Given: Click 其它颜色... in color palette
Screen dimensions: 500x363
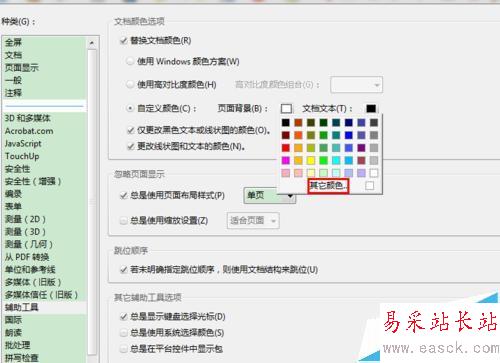Looking at the screenshot, I should 328,186.
